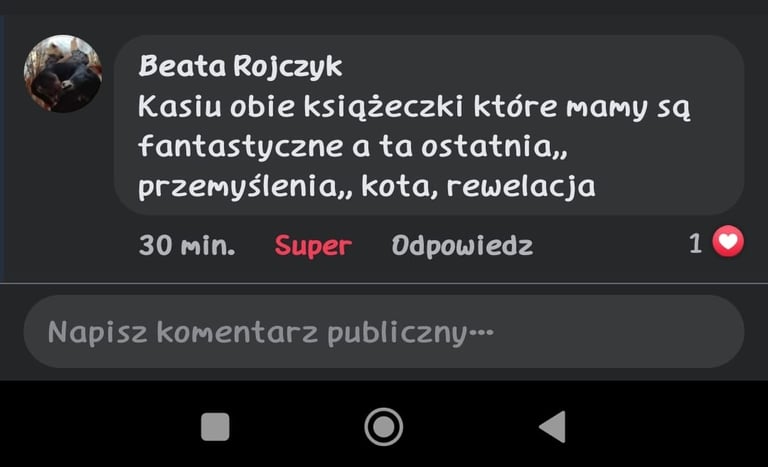This screenshot has height=467, width=768.
Task: Click the 30 min. timestamp
Action: click(187, 245)
